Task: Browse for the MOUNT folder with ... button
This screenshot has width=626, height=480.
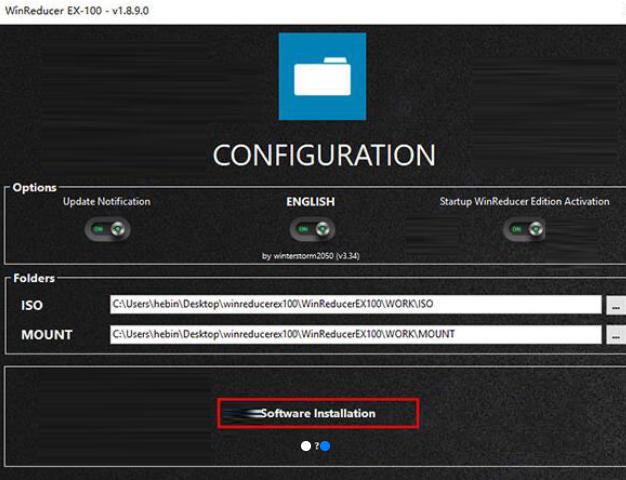Action: [x=616, y=335]
